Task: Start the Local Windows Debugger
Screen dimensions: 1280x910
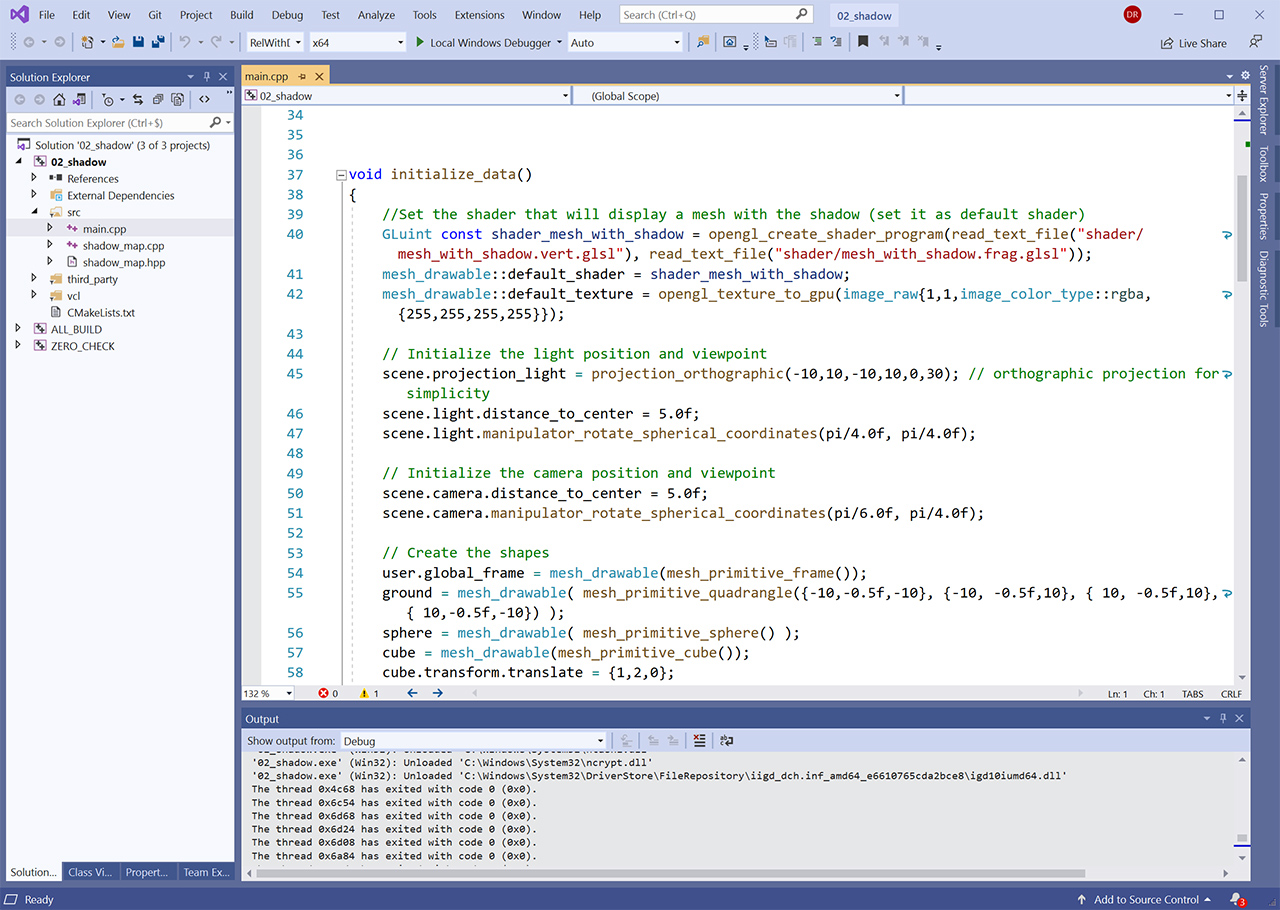Action: (x=483, y=42)
